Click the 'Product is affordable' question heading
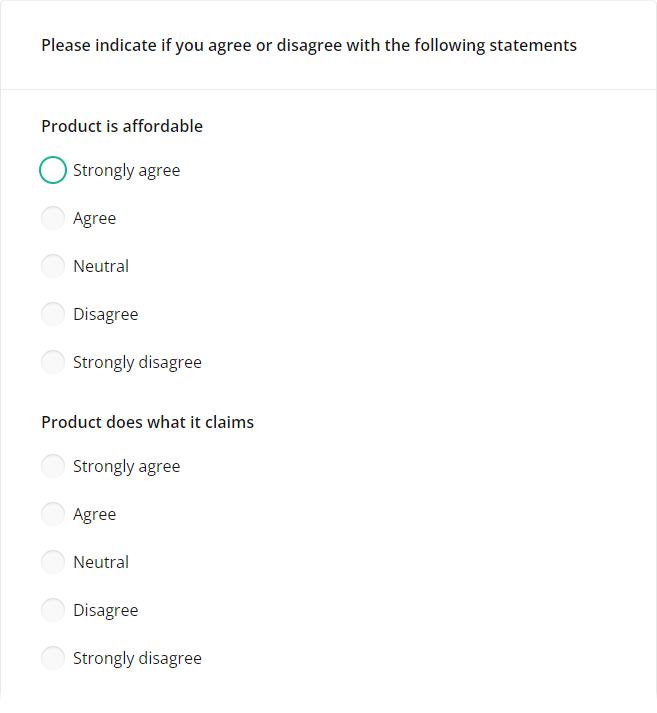The image size is (657, 713). point(122,126)
